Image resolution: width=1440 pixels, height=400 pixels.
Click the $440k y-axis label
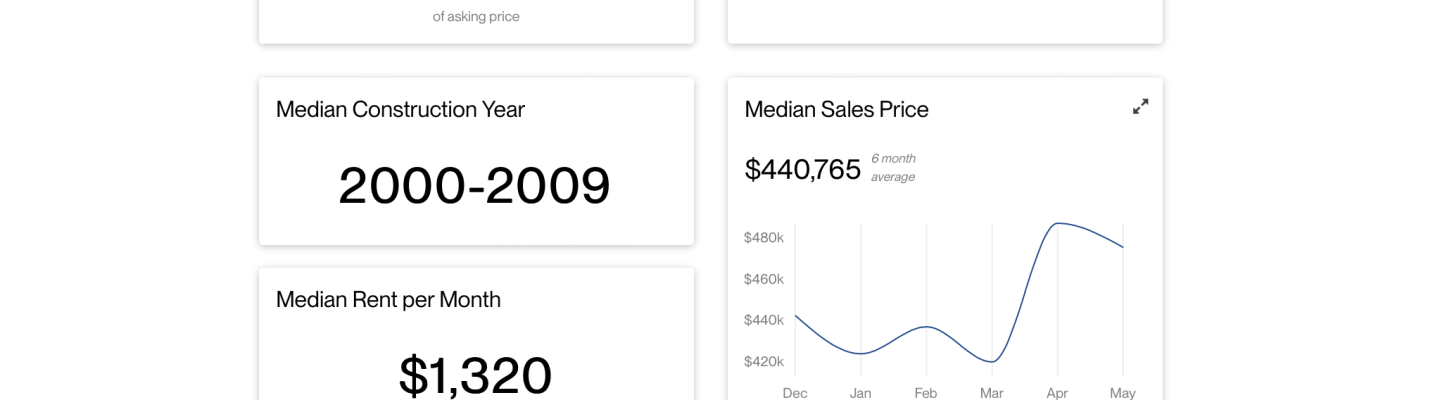tap(763, 320)
